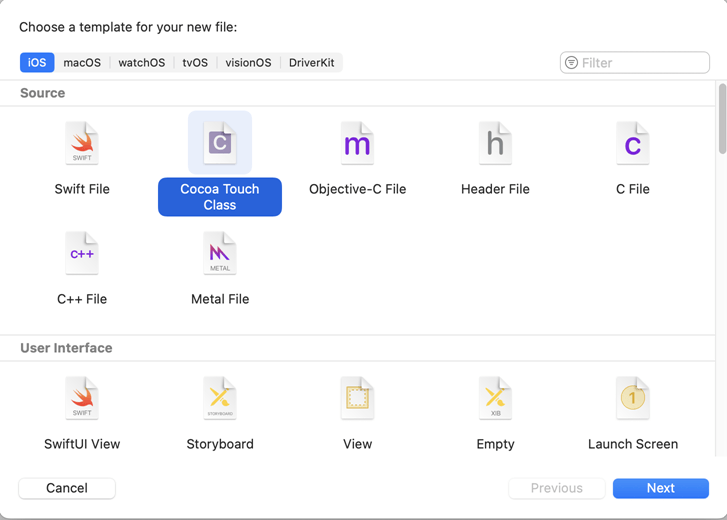Pick the Objective-C File template icon
Viewport: 727px width, 520px height.
click(357, 144)
